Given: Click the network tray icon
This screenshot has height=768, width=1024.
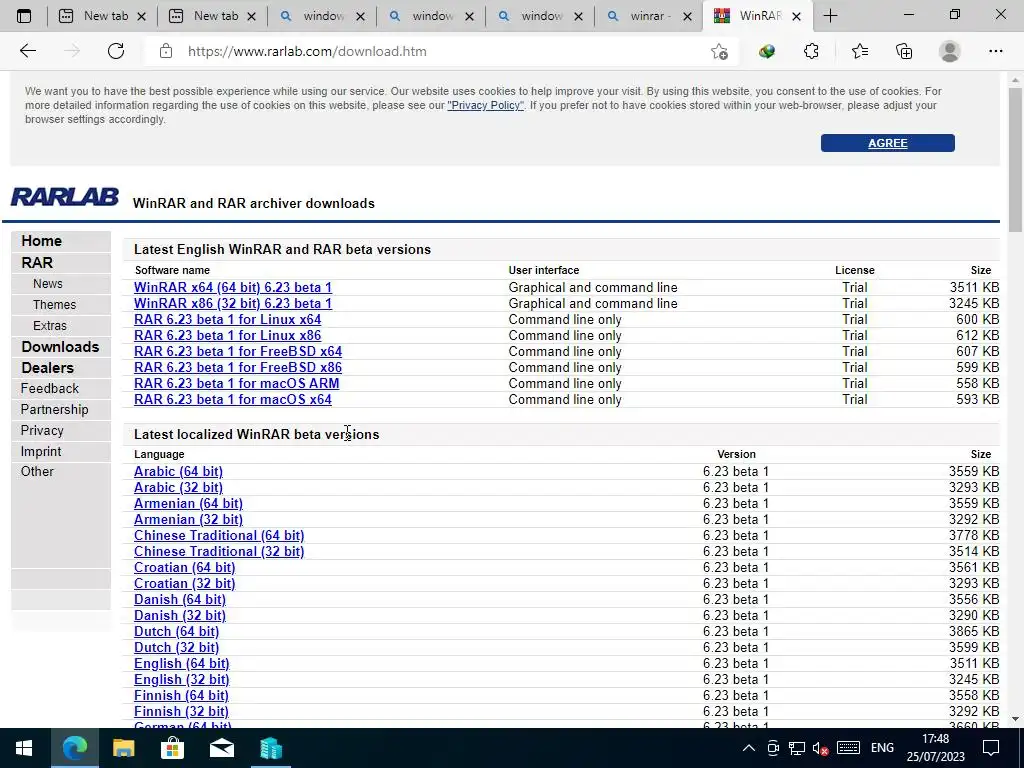Looking at the screenshot, I should coord(797,748).
